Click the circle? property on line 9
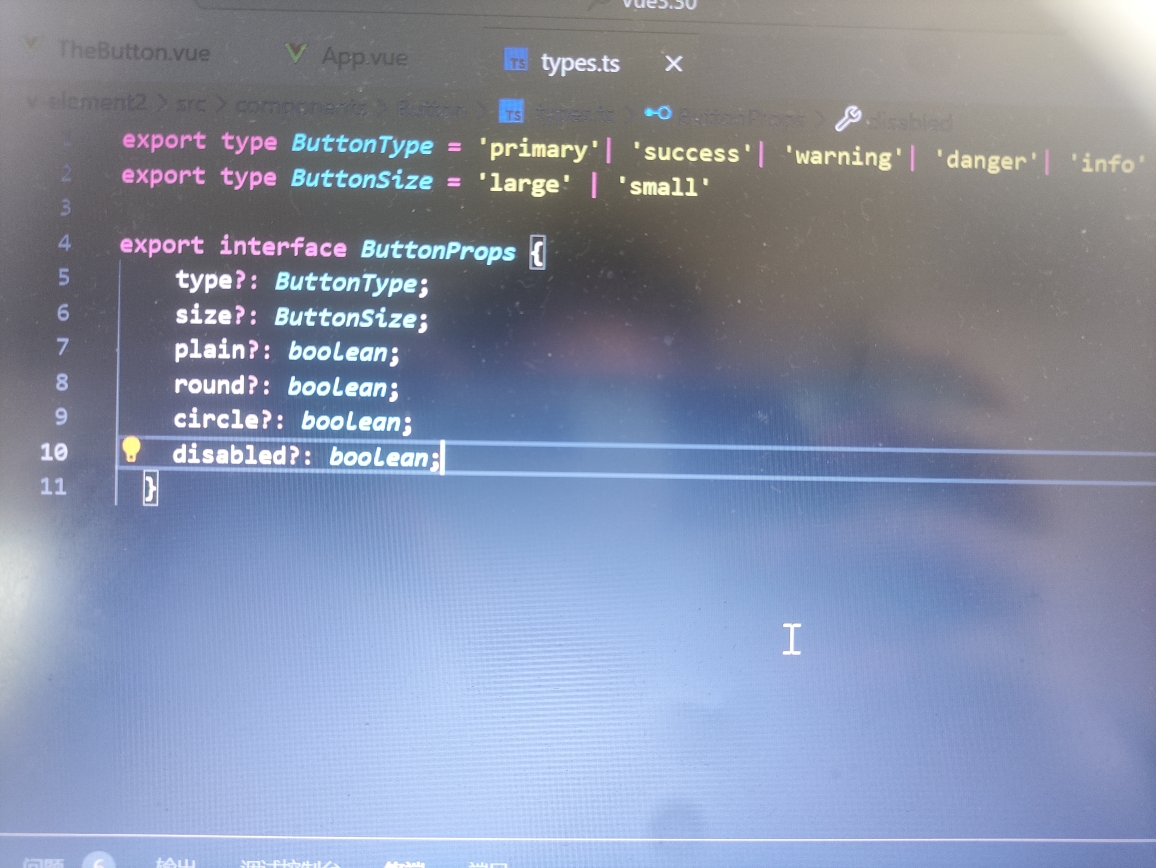This screenshot has width=1156, height=868. coord(223,420)
